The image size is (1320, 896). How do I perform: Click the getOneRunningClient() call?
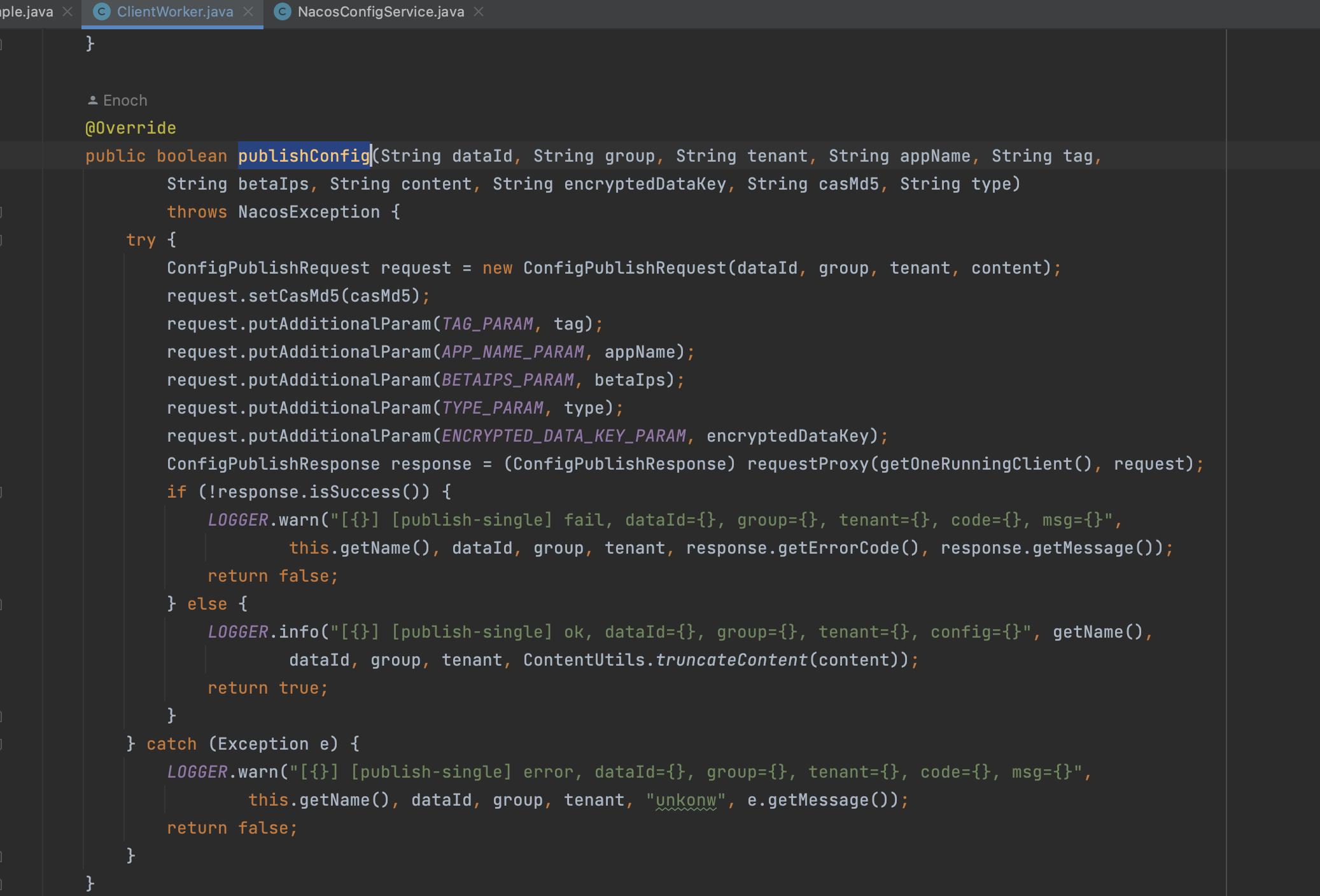coord(986,464)
